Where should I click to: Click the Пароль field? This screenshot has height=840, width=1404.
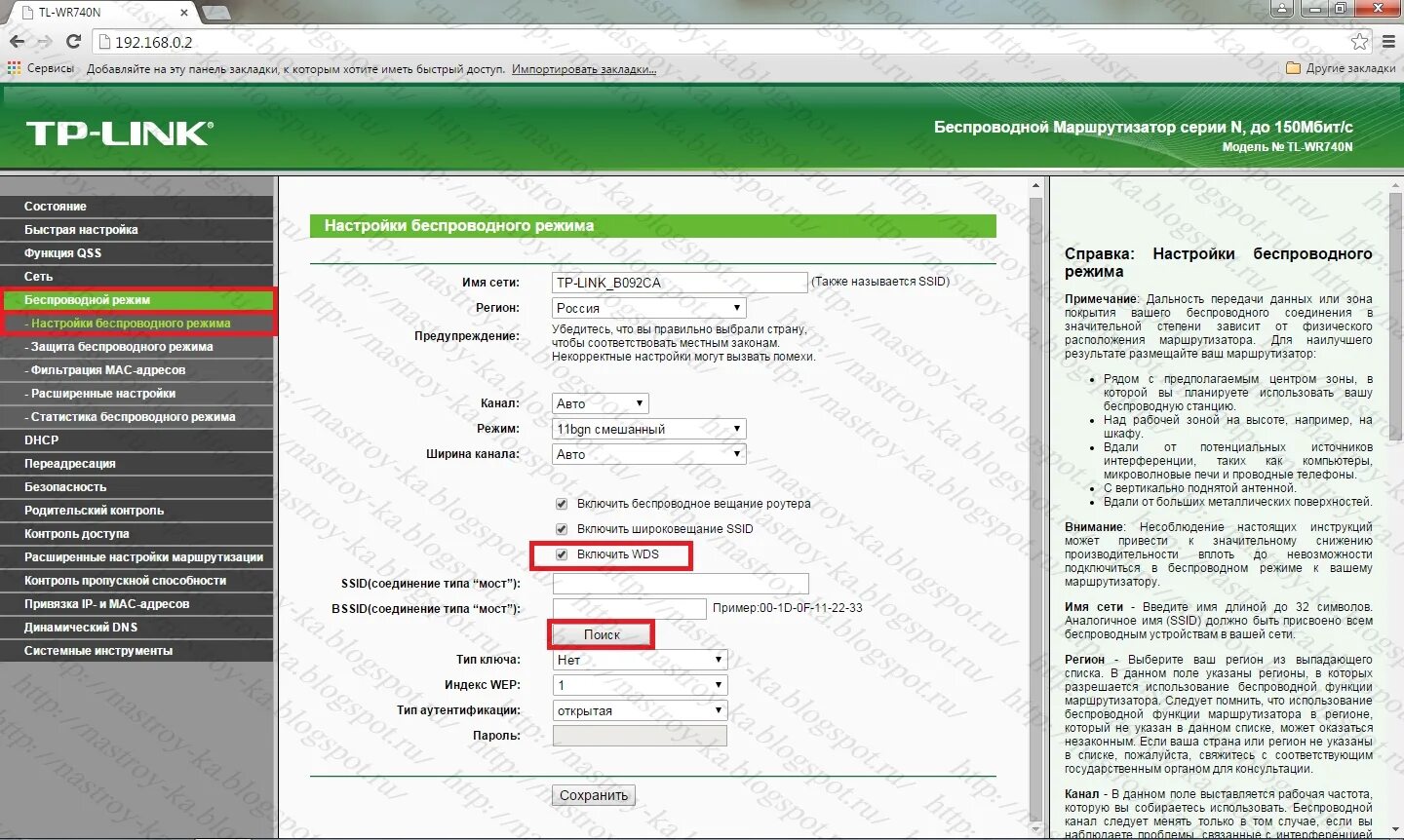coord(640,736)
